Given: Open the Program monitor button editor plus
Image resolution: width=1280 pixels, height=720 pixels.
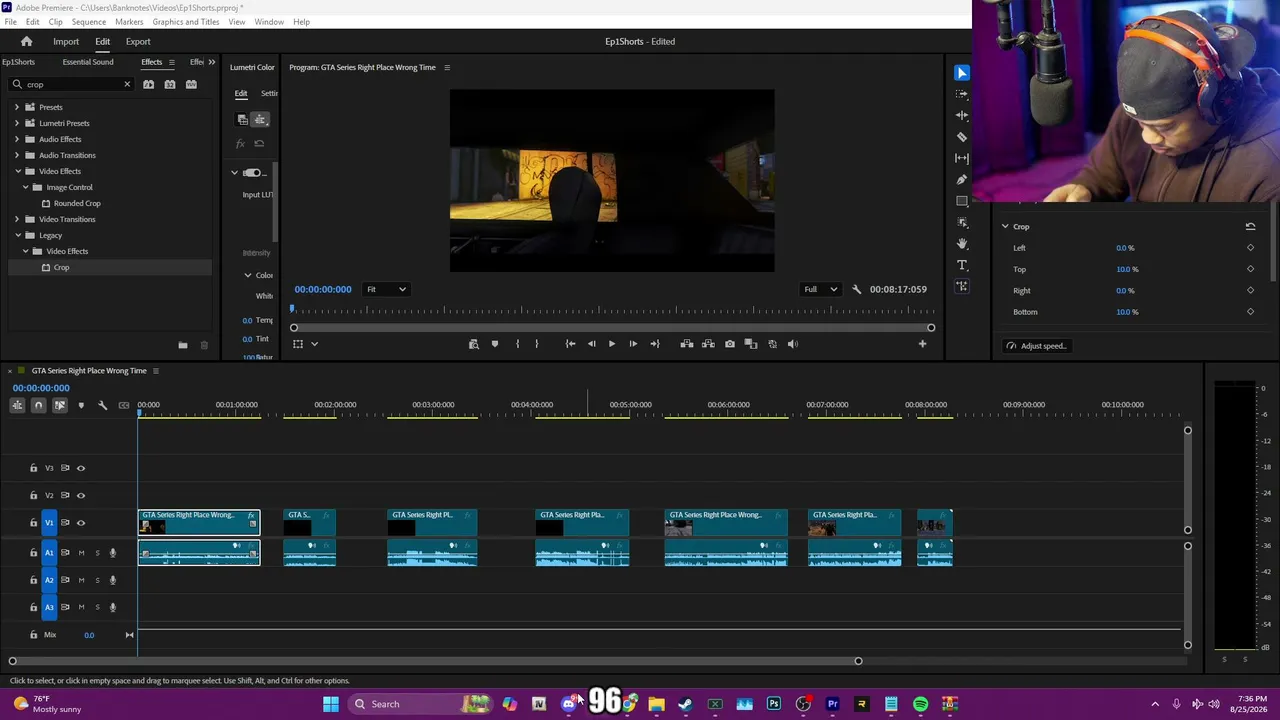Looking at the screenshot, I should coord(922,344).
